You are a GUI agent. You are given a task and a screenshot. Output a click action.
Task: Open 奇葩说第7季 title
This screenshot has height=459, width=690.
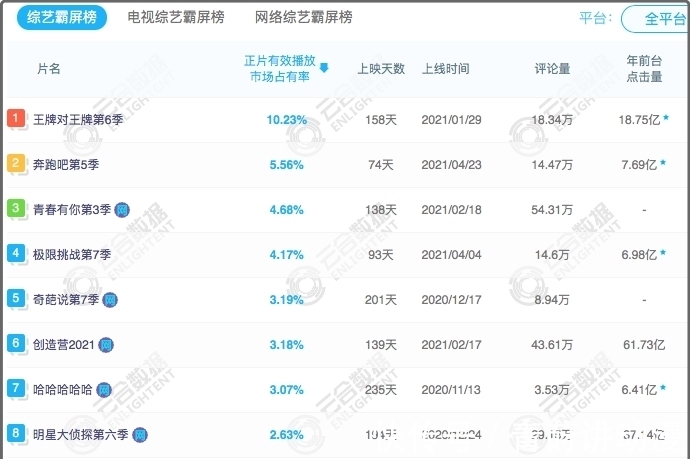[x=66, y=300]
